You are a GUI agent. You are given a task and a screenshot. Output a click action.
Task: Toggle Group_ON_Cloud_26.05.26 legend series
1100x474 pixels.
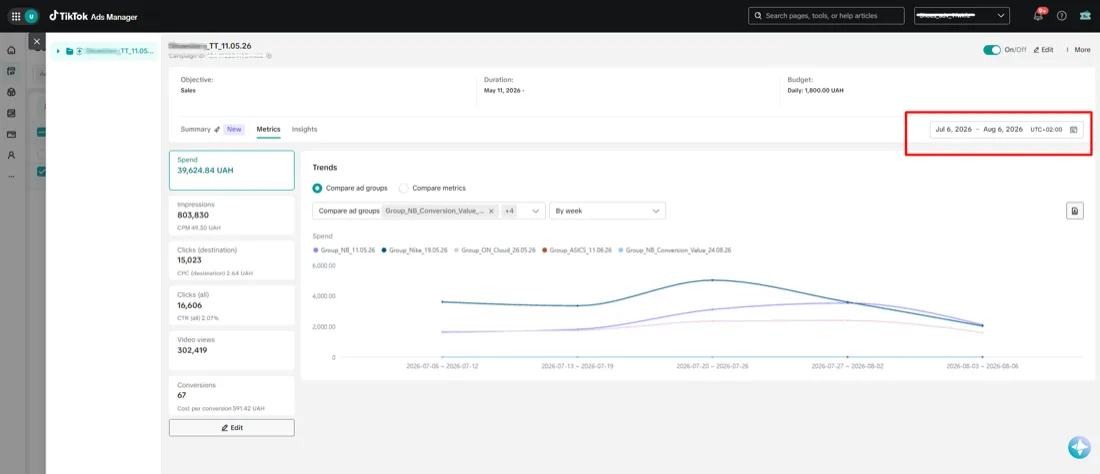tap(495, 250)
